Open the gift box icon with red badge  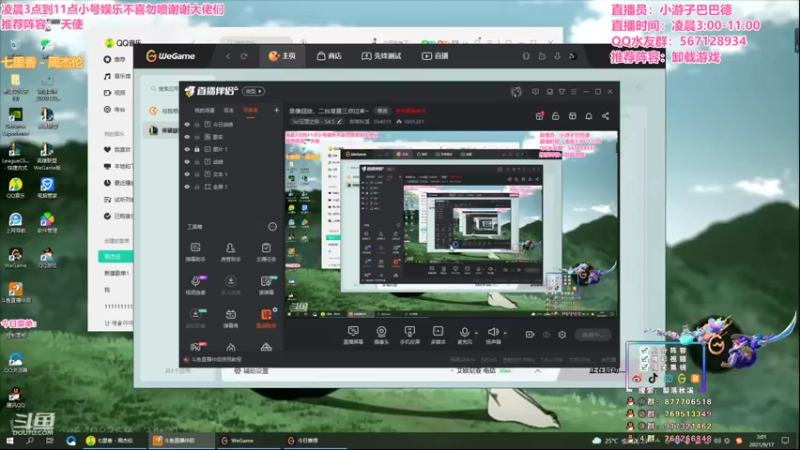point(539,116)
